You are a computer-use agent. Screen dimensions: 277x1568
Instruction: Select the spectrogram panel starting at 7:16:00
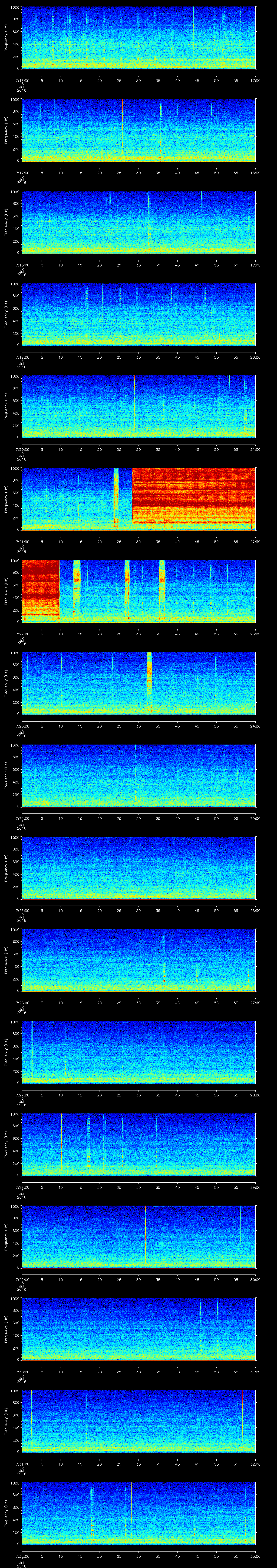tap(138, 38)
